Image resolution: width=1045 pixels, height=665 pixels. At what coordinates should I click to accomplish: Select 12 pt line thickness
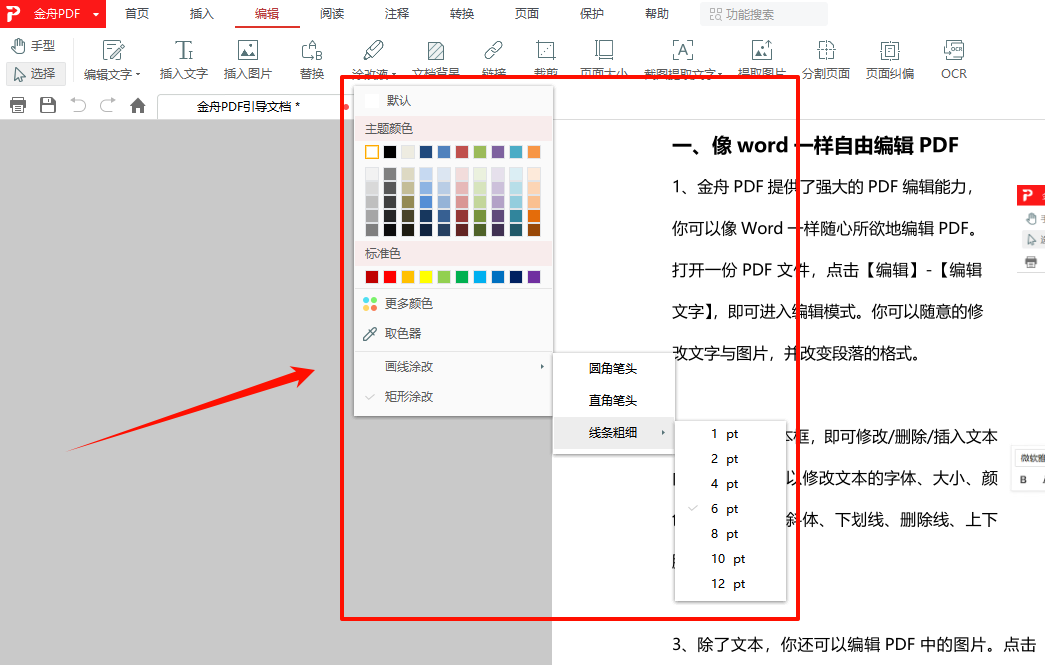click(x=728, y=583)
